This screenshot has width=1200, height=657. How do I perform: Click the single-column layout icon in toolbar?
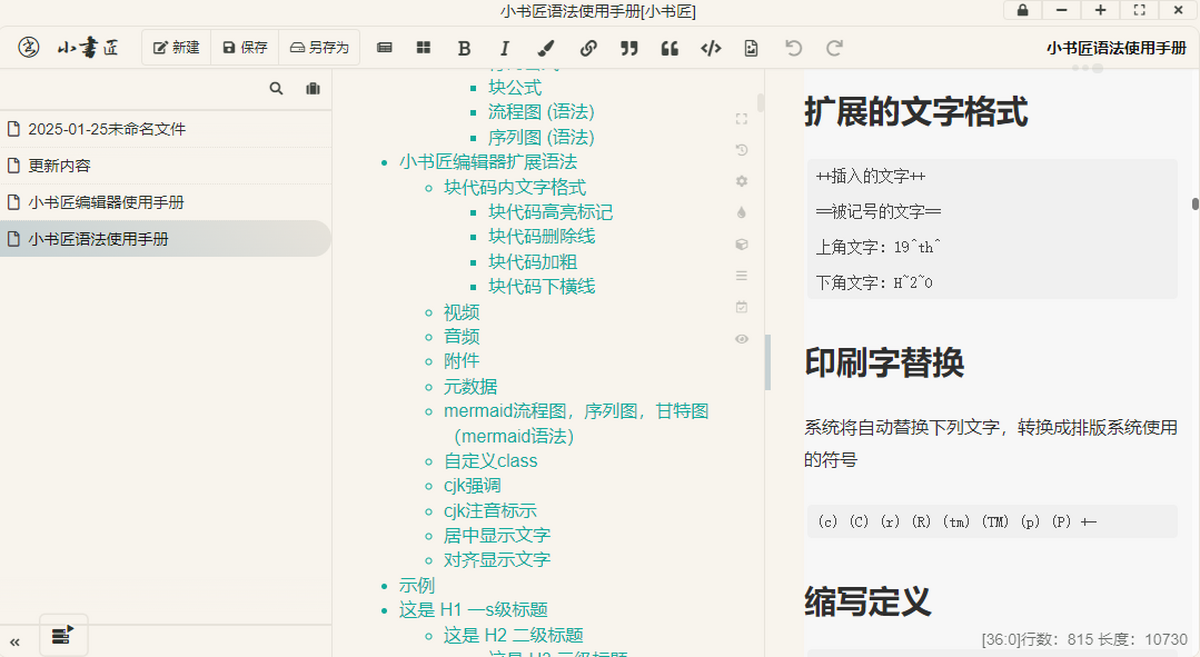coord(384,48)
